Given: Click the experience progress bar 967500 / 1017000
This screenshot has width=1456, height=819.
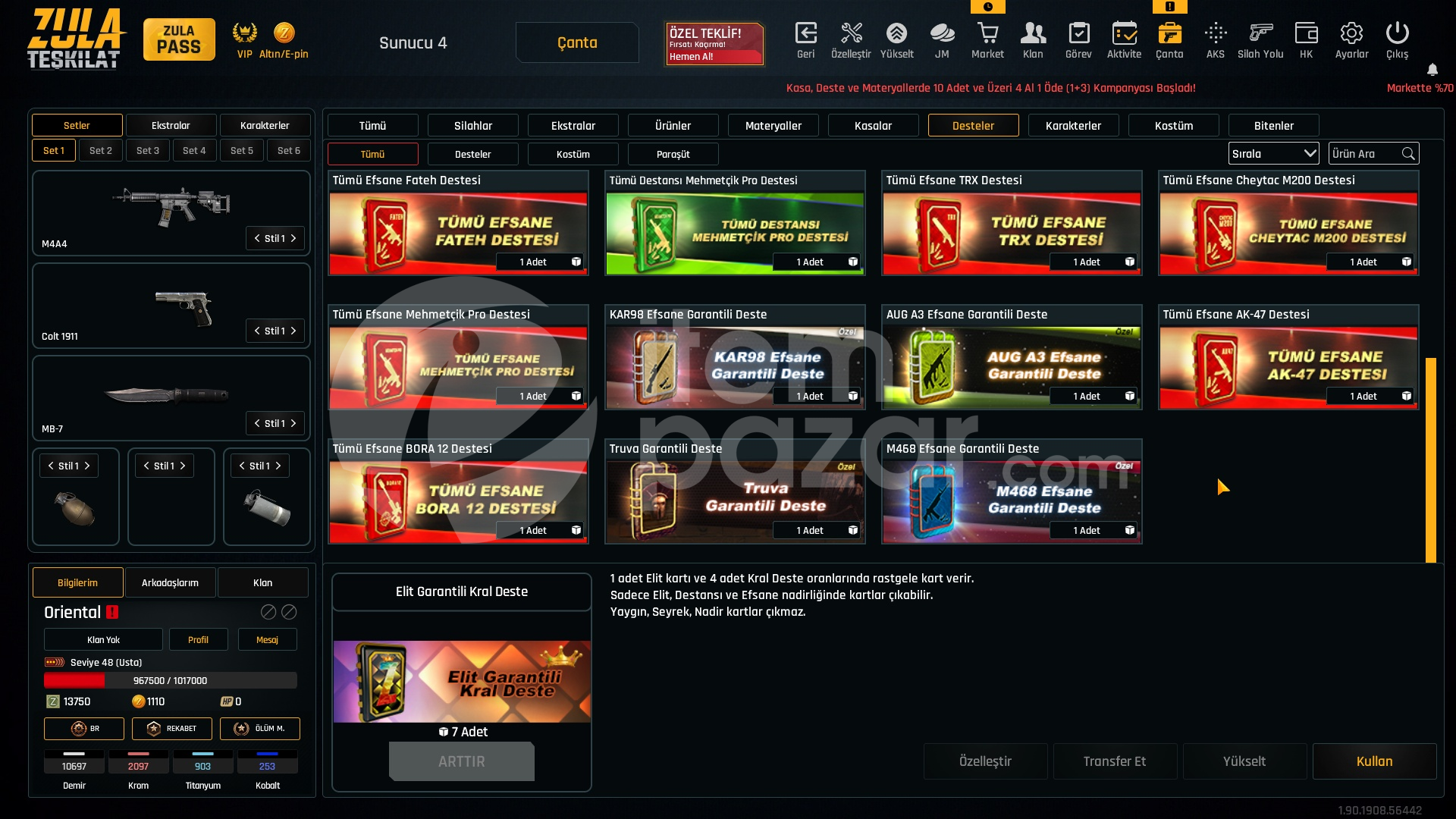Looking at the screenshot, I should pos(171,681).
